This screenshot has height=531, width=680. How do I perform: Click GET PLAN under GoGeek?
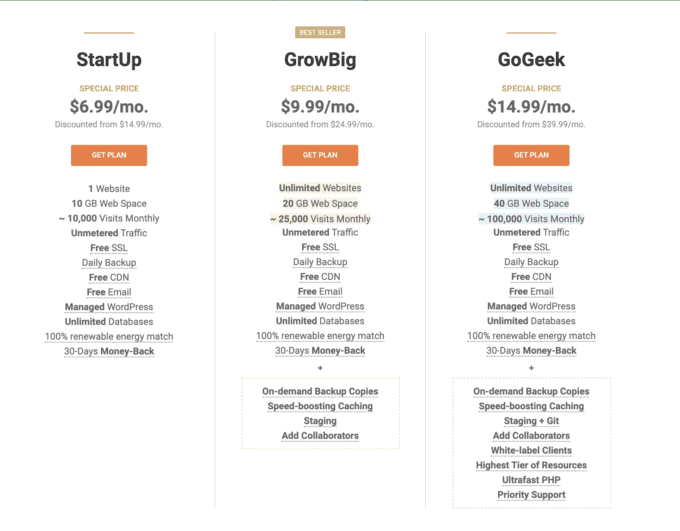531,155
